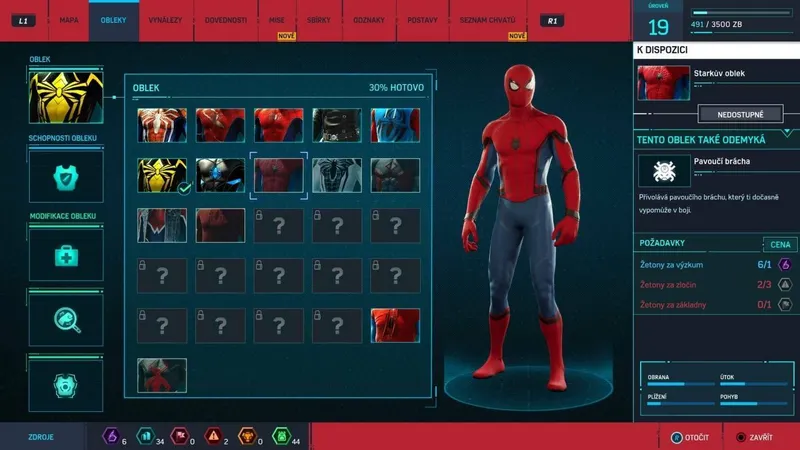The height and width of the screenshot is (450, 800).
Task: Select the current yellow spider suit slot
Action: (x=66, y=97)
